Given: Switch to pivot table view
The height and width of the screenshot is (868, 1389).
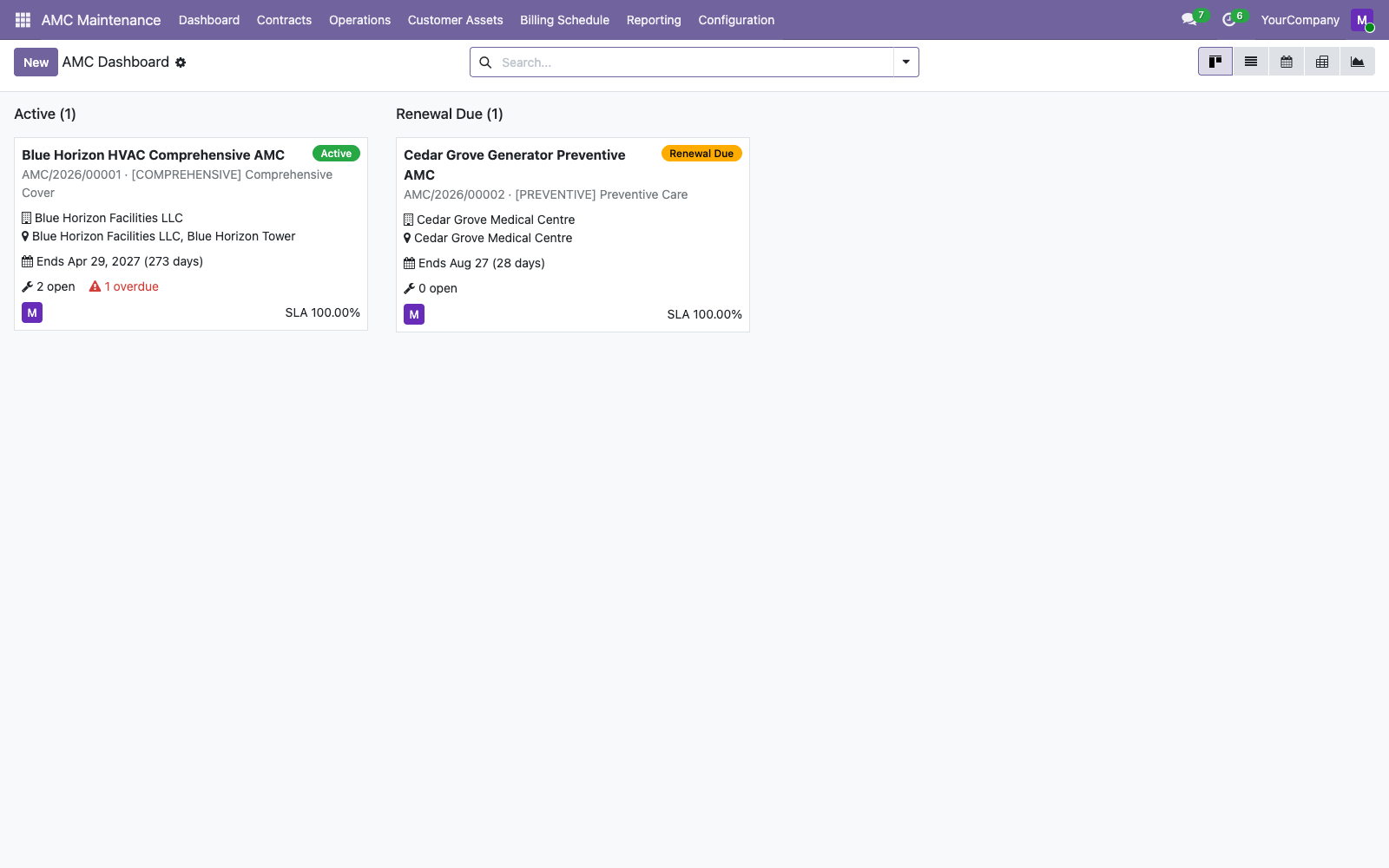Looking at the screenshot, I should (x=1322, y=62).
